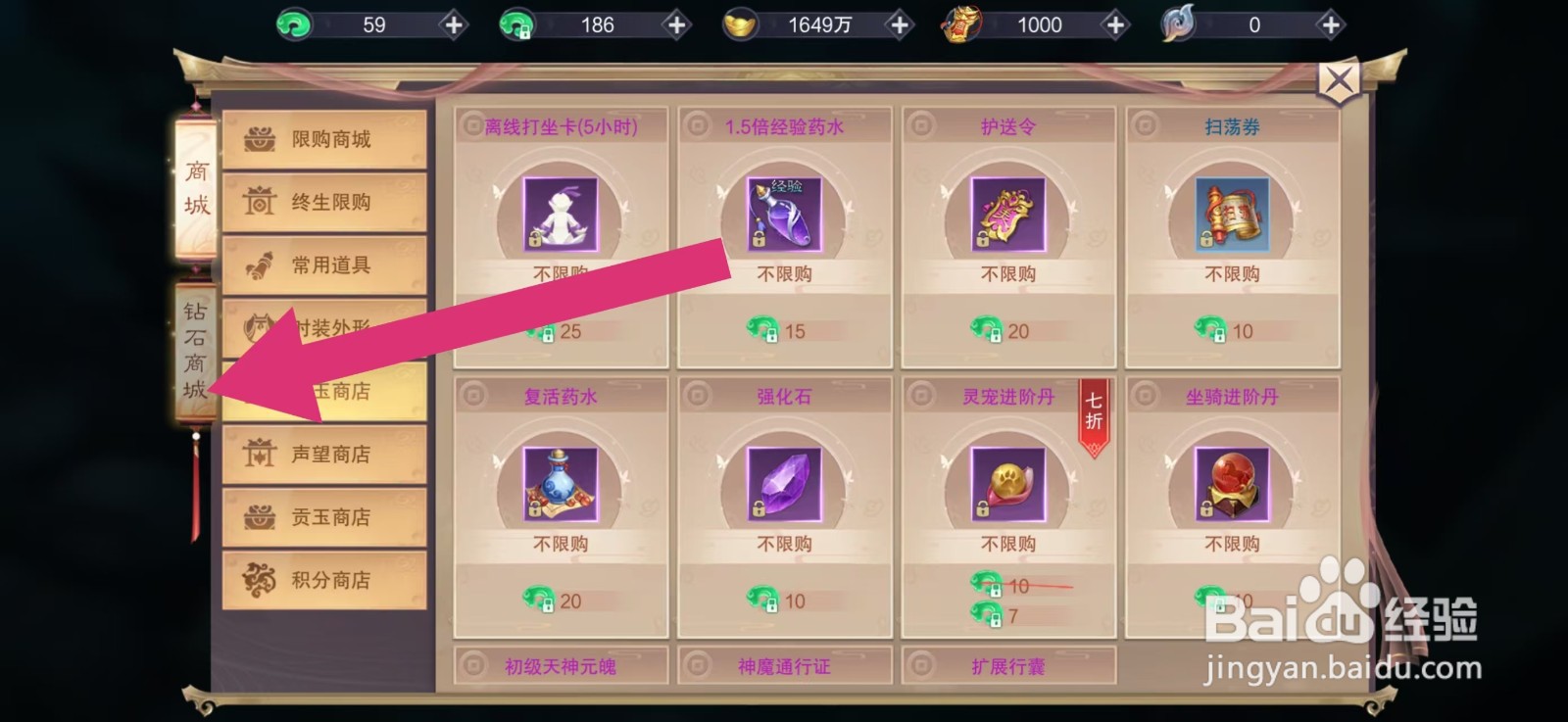The image size is (1568, 722).
Task: Click the offline meditation card item icon
Action: (x=560, y=215)
